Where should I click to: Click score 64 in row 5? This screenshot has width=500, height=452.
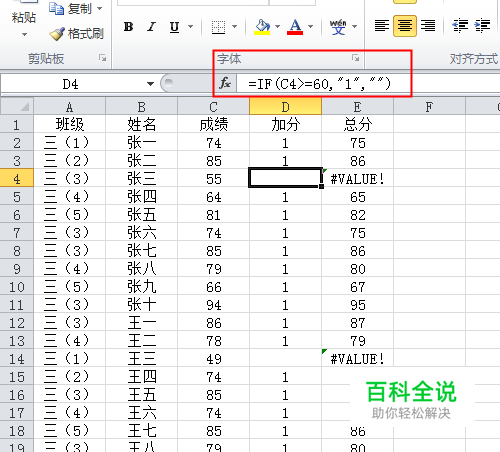point(213,197)
